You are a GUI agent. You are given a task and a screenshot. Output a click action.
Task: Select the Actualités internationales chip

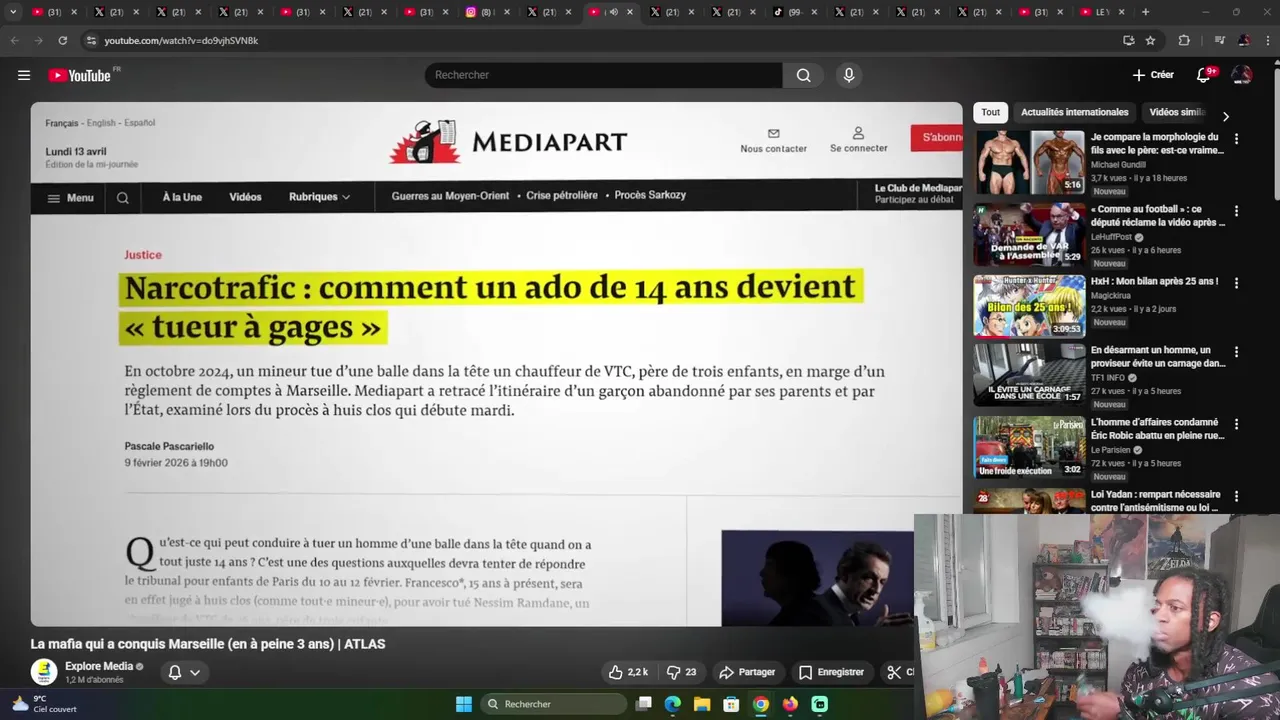point(1074,112)
